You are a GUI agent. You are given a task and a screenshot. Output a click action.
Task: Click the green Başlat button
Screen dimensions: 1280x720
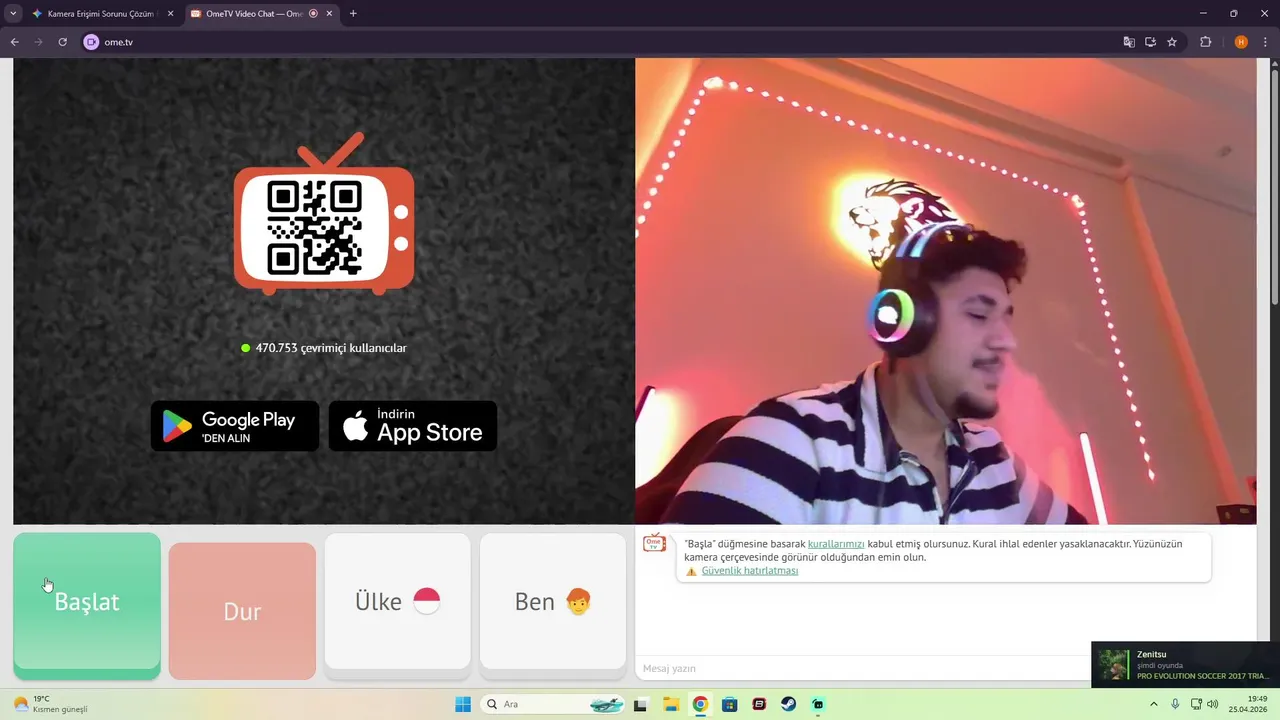(87, 606)
